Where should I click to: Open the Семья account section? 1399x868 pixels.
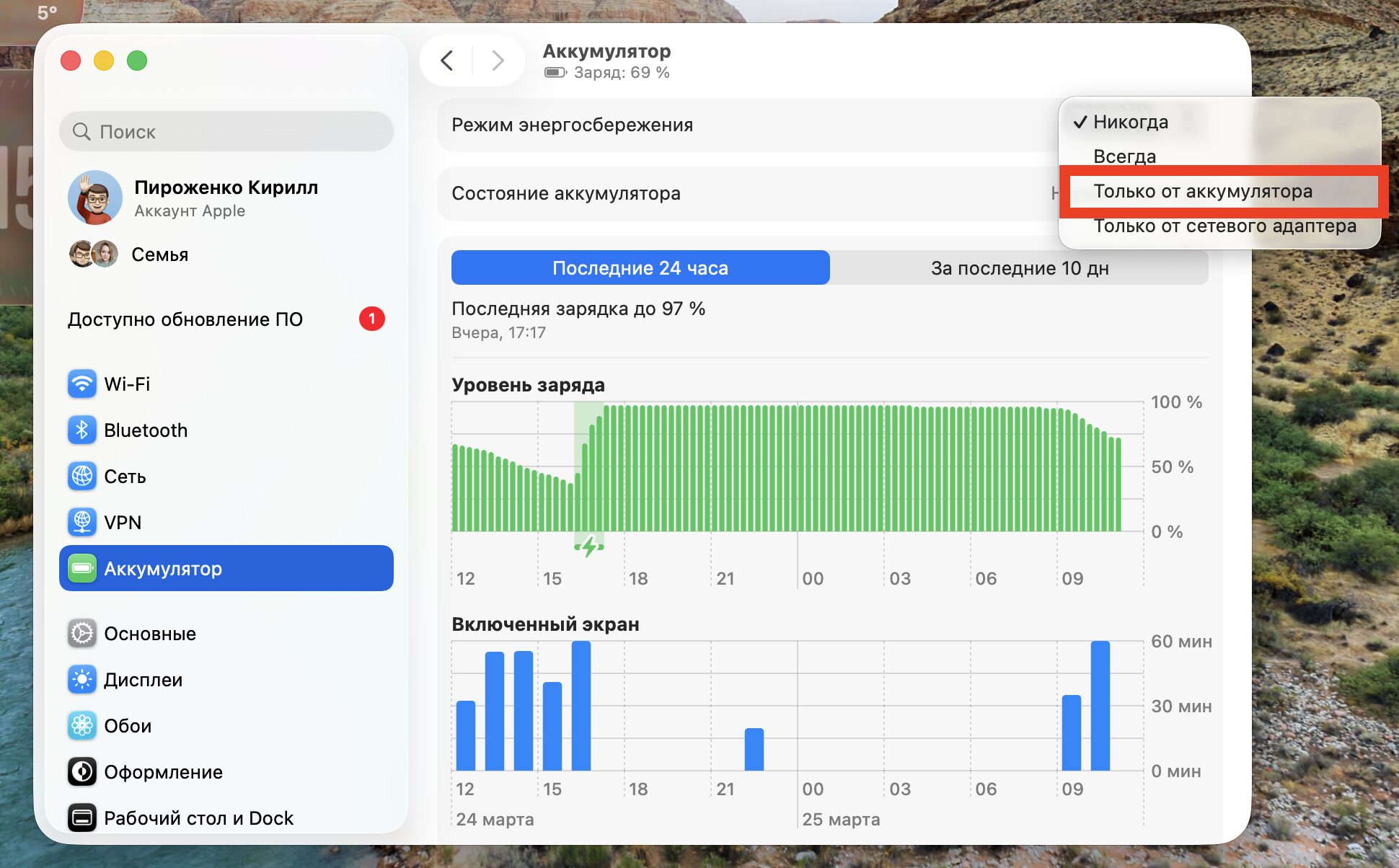(x=159, y=254)
